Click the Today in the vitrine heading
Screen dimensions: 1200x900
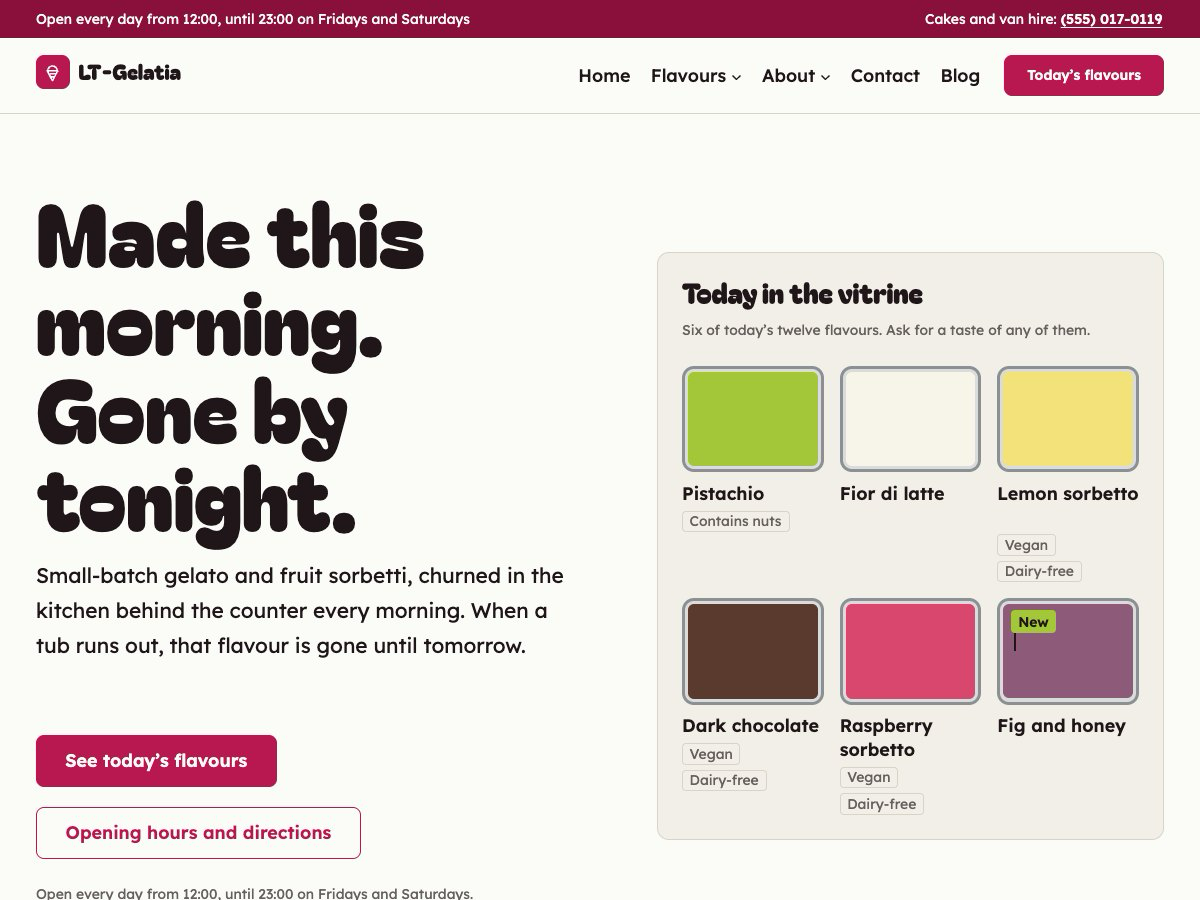802,294
